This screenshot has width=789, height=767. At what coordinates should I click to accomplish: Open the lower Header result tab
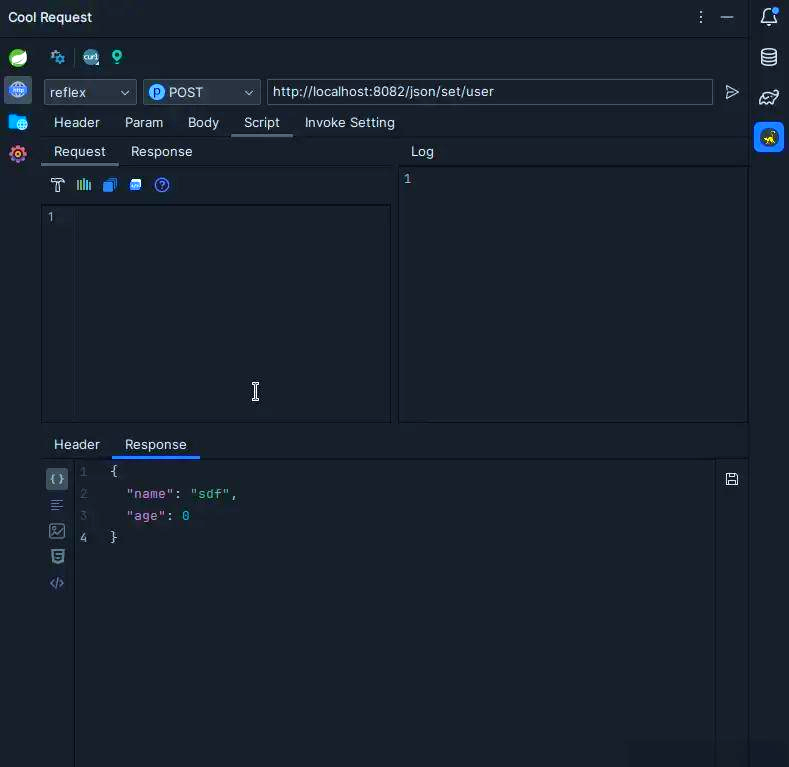pyautogui.click(x=76, y=444)
